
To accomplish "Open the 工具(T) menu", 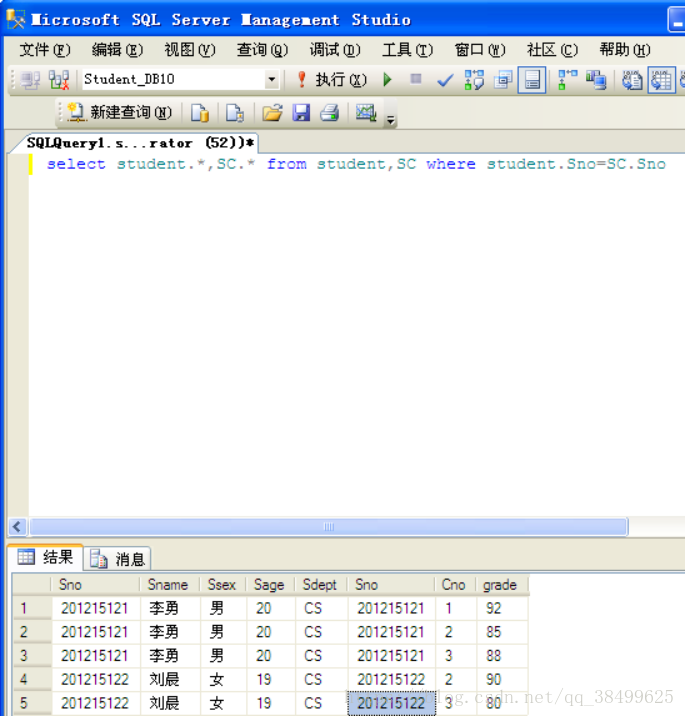I will click(407, 50).
